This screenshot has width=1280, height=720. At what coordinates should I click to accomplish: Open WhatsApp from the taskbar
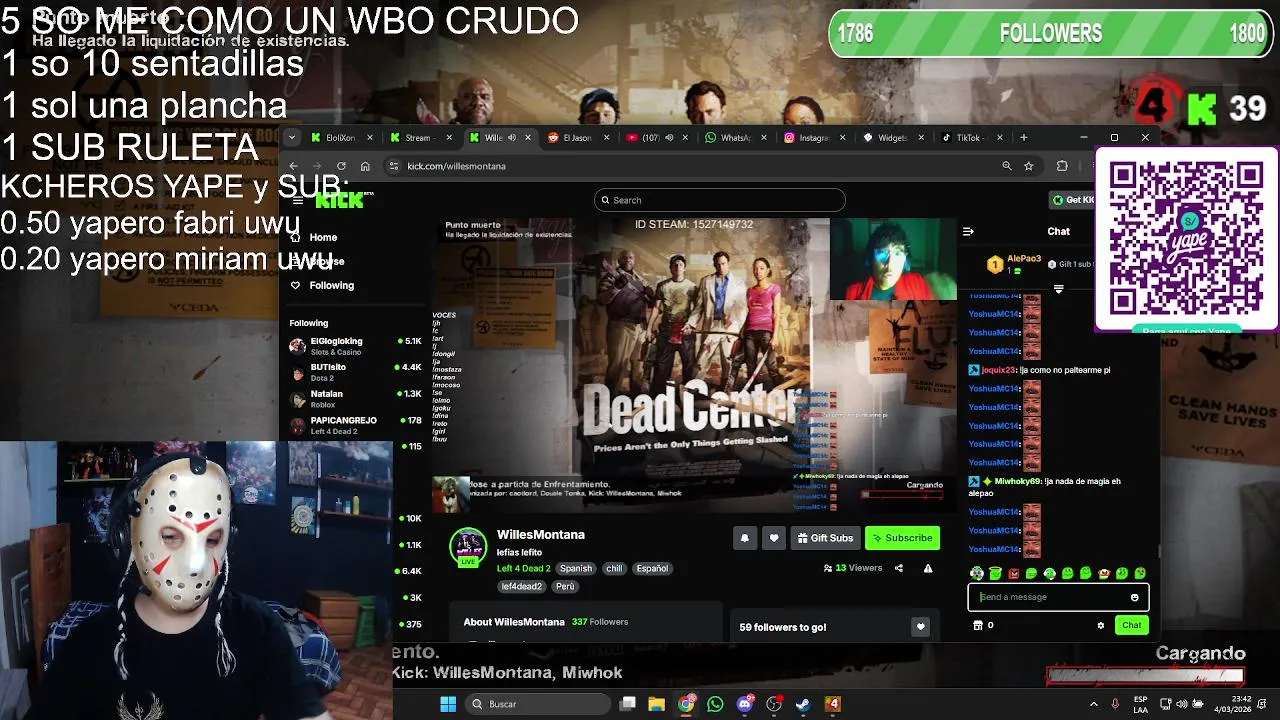[715, 704]
